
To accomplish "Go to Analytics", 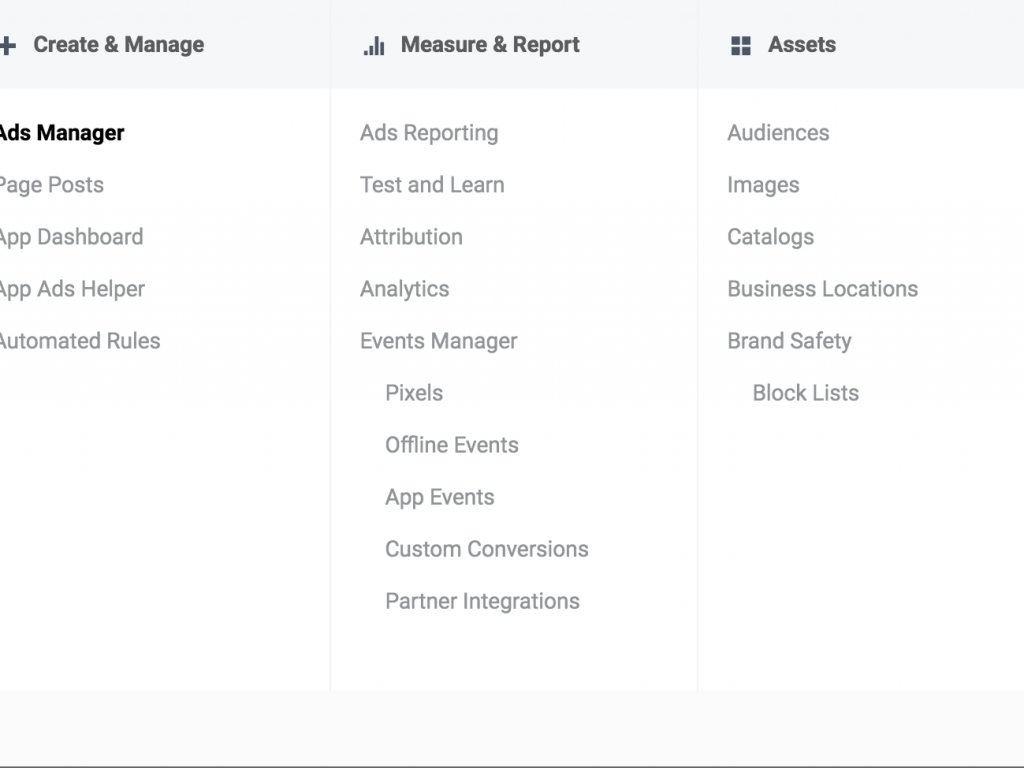I will (405, 289).
